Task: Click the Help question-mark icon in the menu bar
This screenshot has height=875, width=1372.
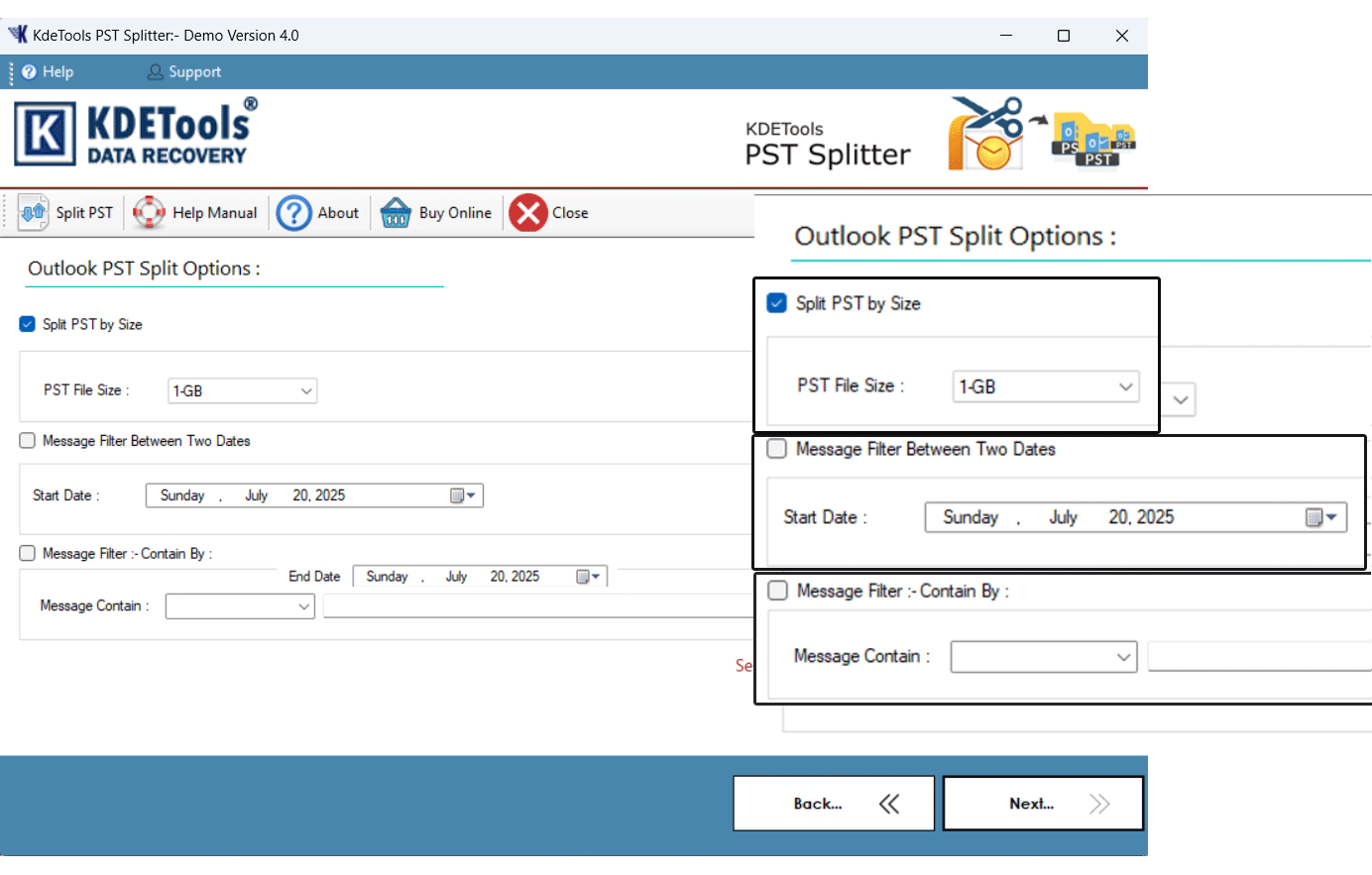Action: coord(31,71)
